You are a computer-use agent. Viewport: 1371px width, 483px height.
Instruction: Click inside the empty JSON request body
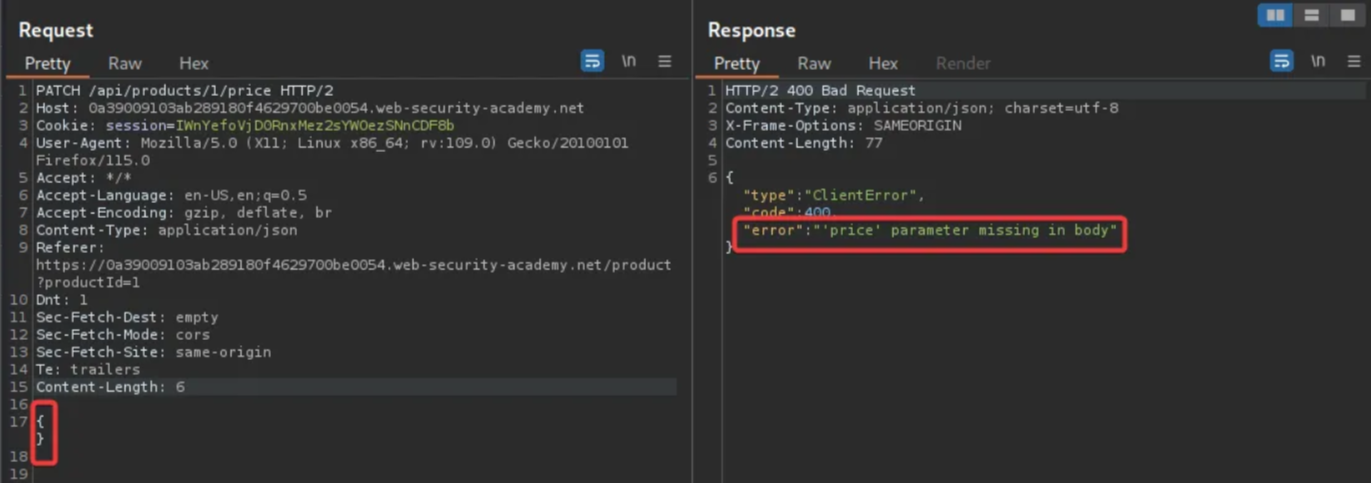(x=41, y=430)
